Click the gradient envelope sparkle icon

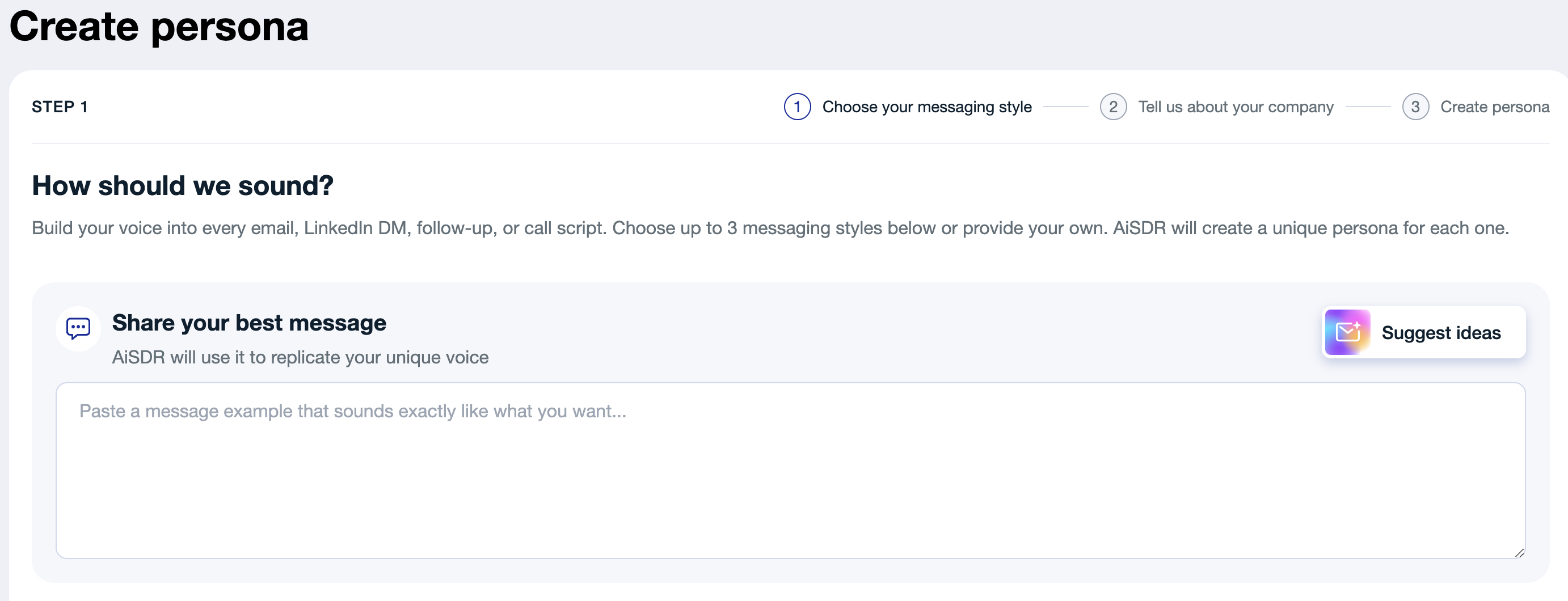pyautogui.click(x=1347, y=332)
